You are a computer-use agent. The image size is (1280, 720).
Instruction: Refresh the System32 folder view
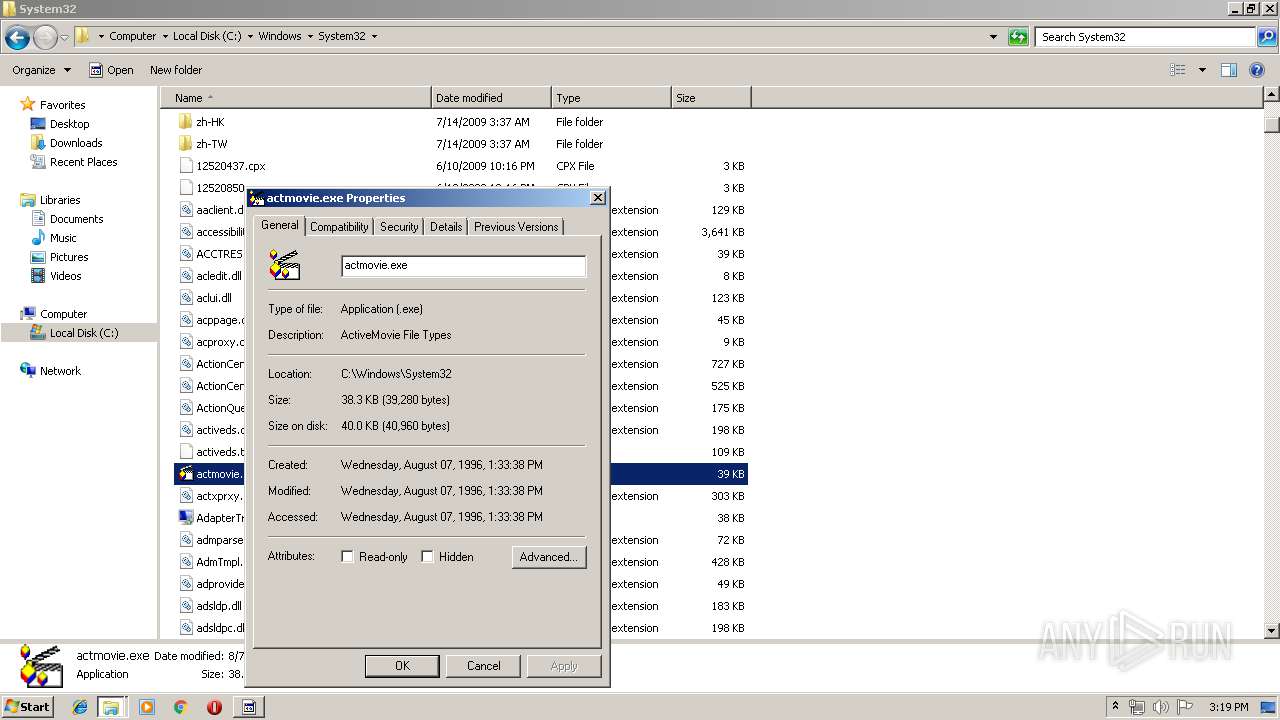coord(1018,37)
